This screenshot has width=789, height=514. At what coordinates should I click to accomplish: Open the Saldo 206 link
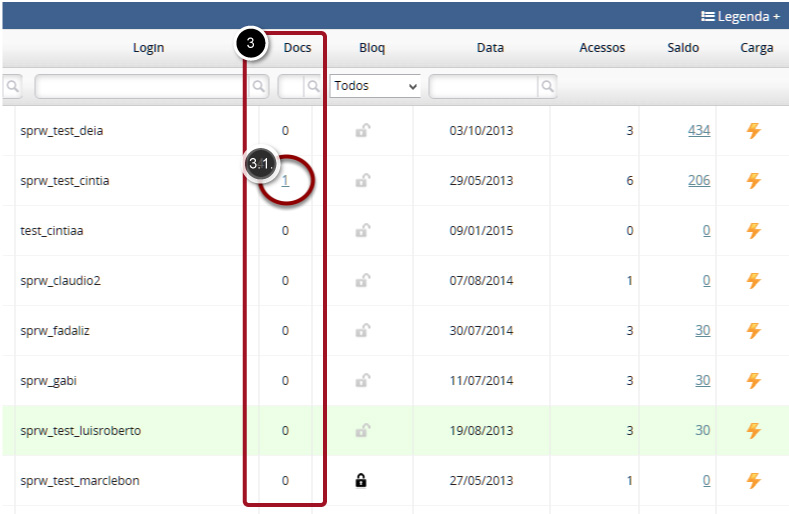click(x=698, y=181)
